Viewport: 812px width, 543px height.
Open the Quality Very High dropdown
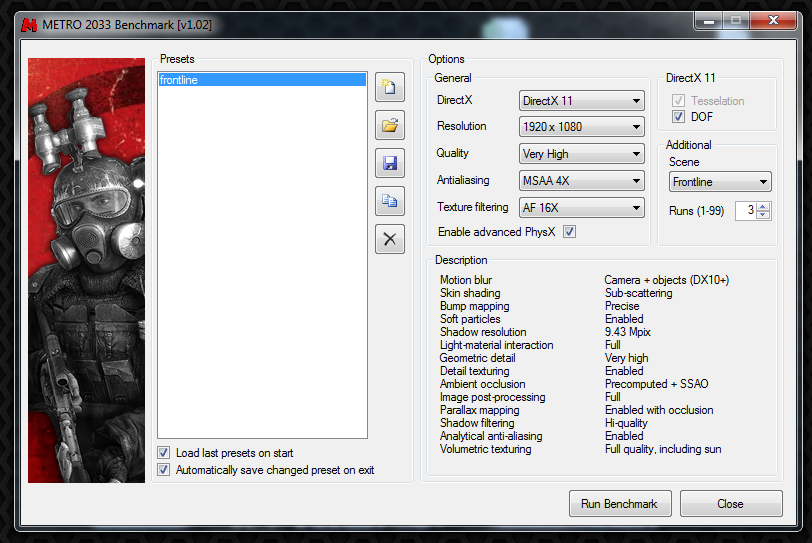click(x=582, y=154)
